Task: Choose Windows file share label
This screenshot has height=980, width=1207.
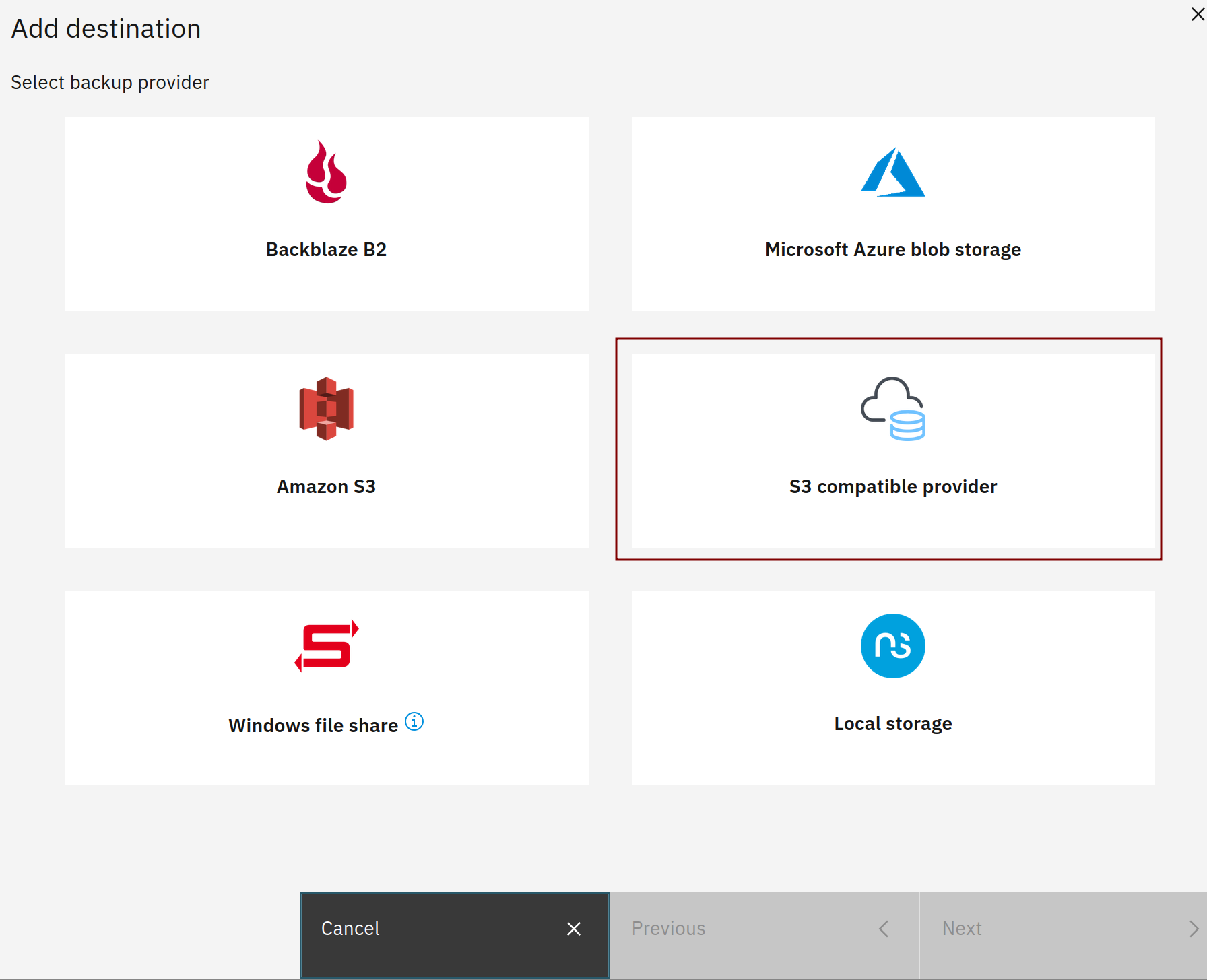Action: 313,725
